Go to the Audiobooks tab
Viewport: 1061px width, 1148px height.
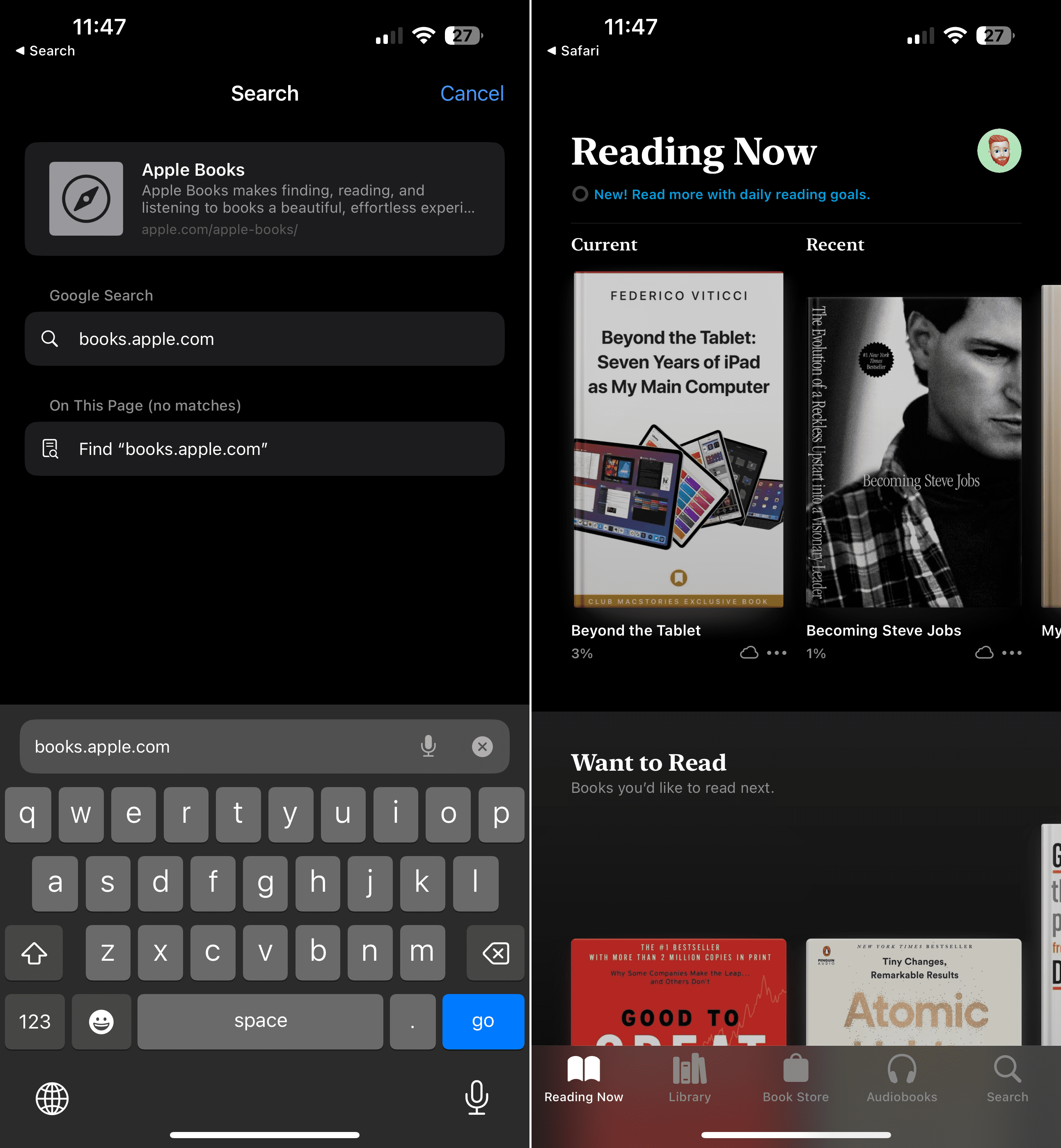[901, 1079]
